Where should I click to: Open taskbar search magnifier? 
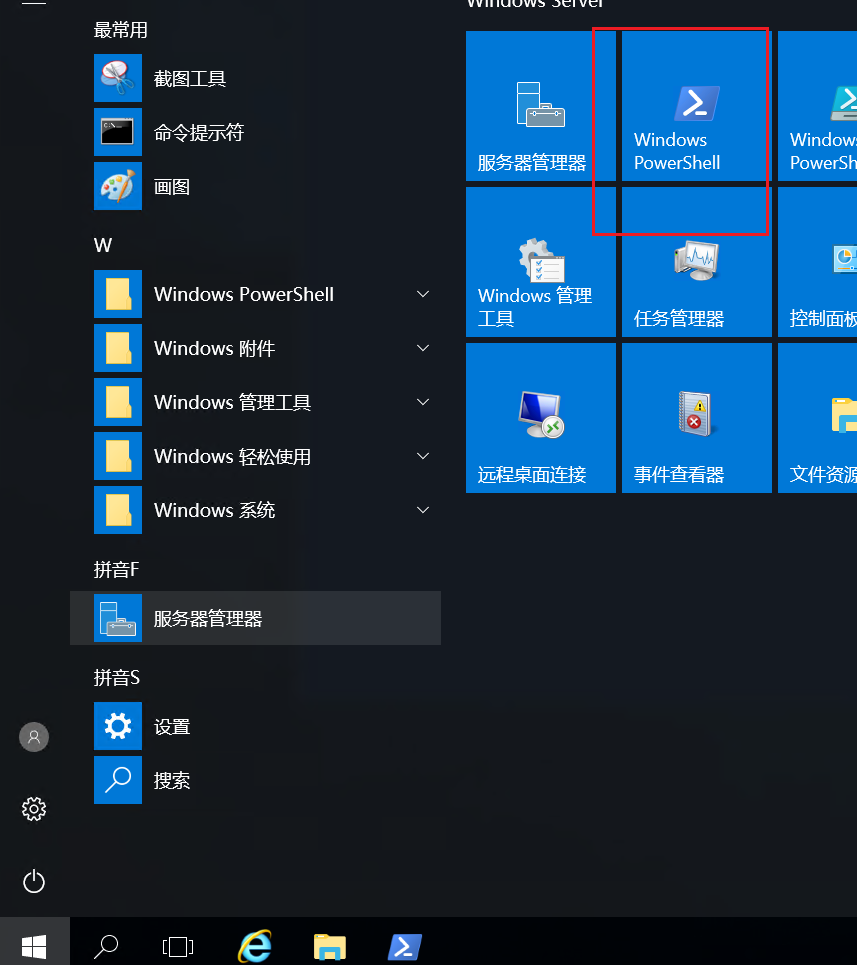106,946
